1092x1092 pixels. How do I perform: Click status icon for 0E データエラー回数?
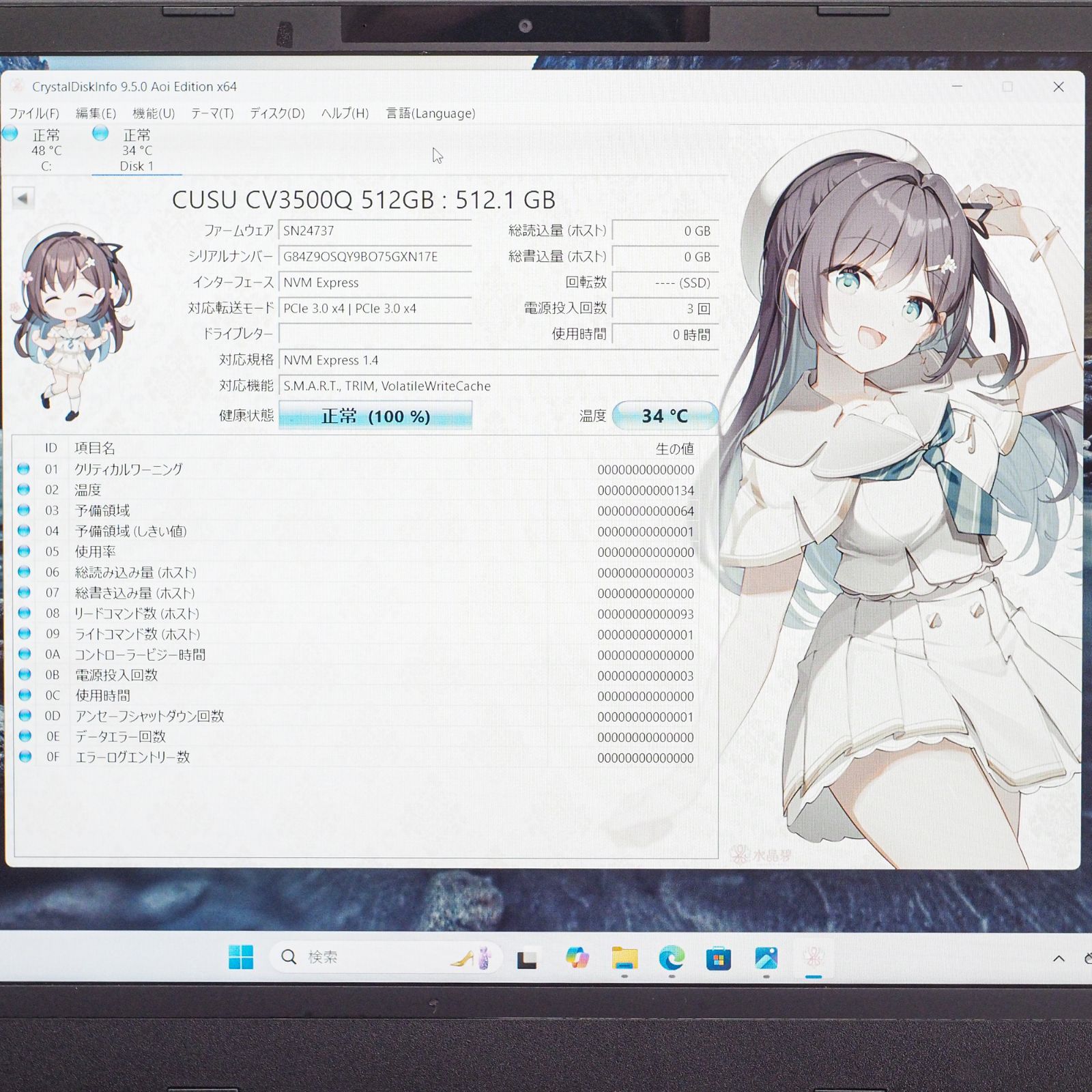pos(25,736)
